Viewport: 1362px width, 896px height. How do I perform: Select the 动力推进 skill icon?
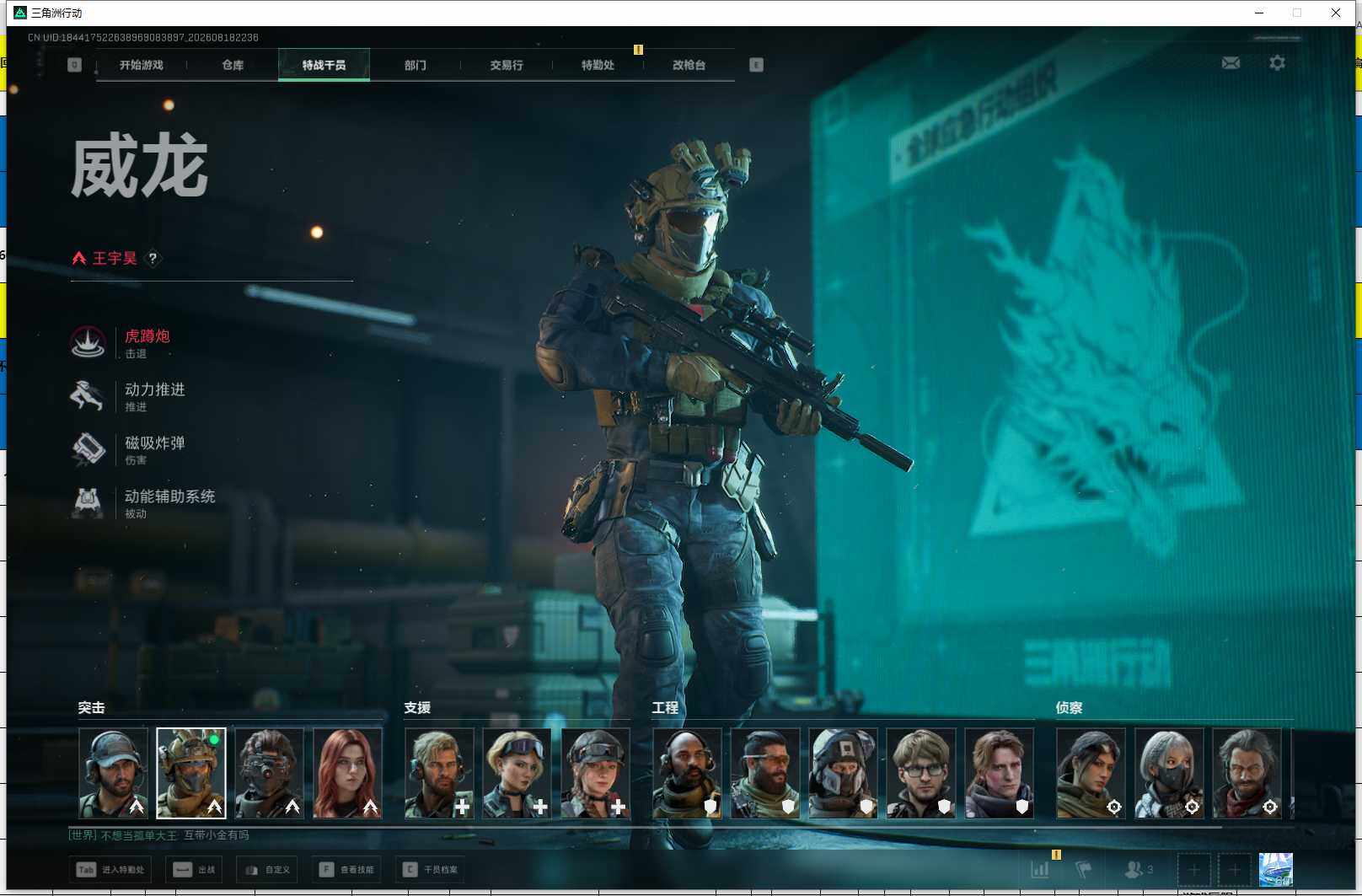click(88, 395)
